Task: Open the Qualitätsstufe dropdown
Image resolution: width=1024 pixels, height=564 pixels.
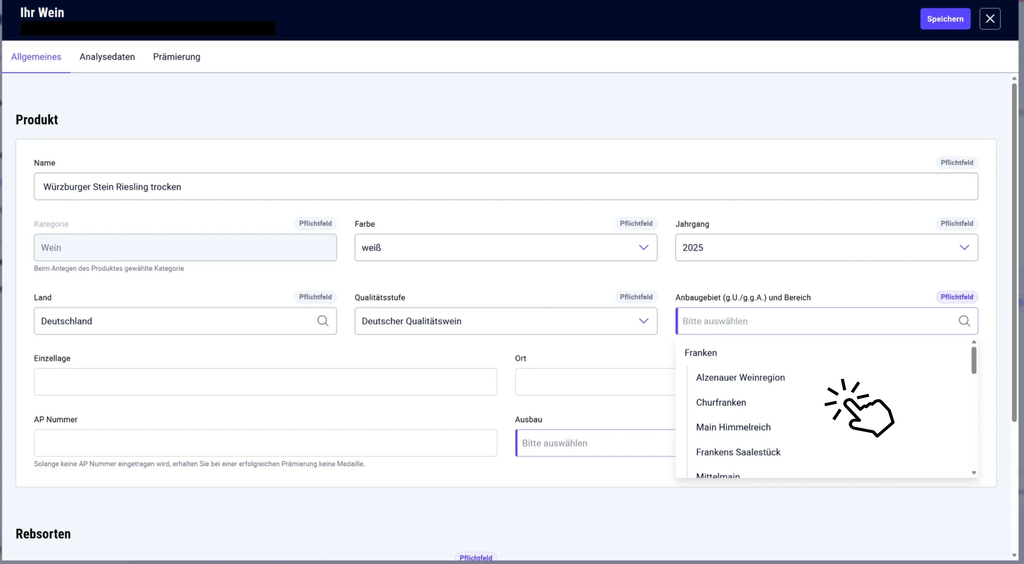Action: tap(505, 321)
